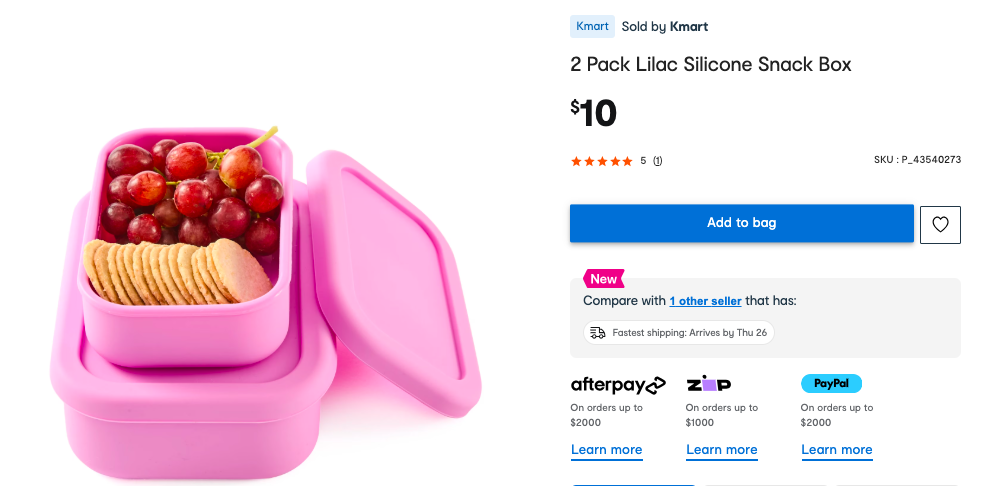Viewport: 983px width, 486px height.
Task: Click the PayPal logo badge
Action: (x=831, y=383)
